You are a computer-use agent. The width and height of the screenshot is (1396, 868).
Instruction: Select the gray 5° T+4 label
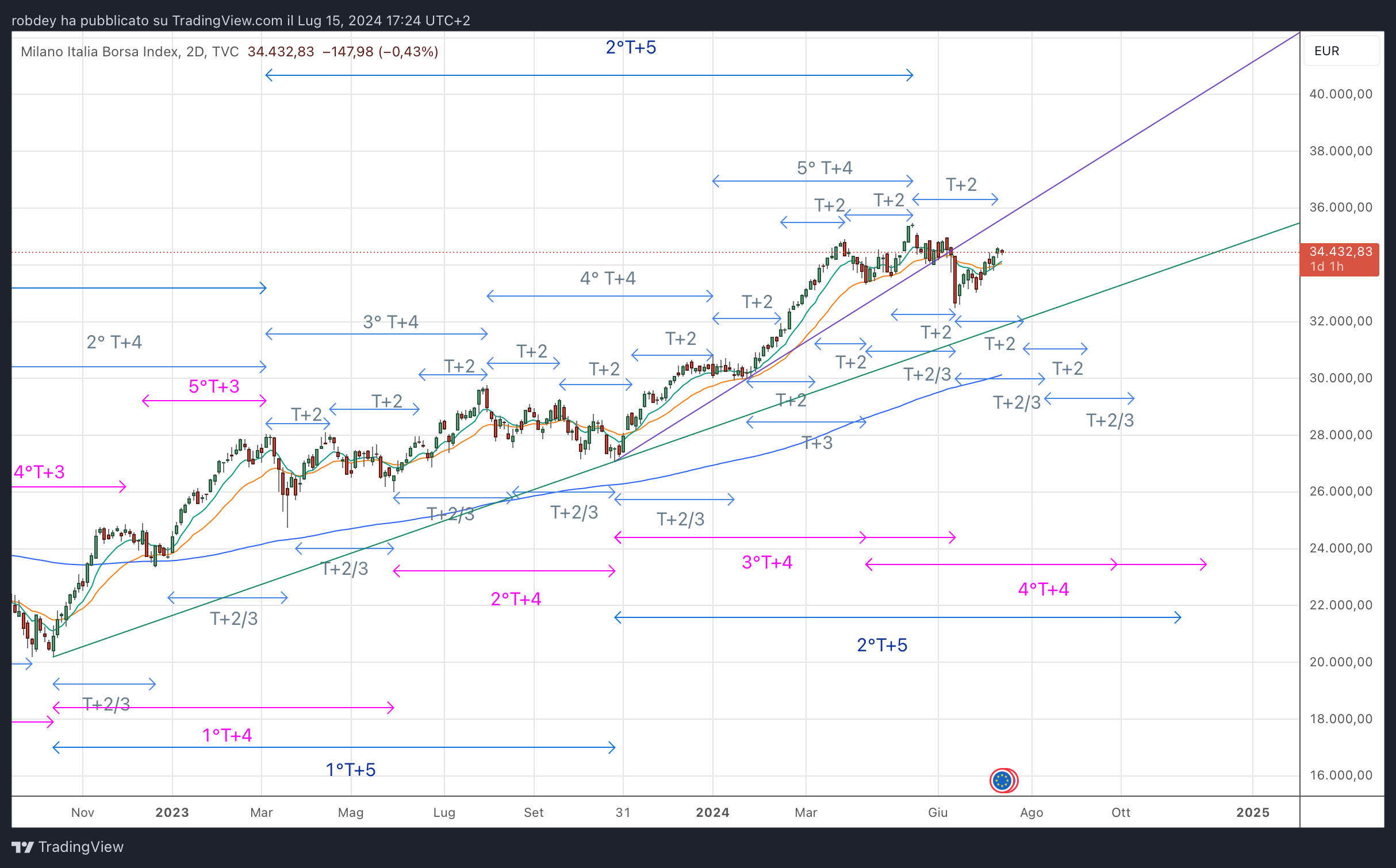point(824,168)
